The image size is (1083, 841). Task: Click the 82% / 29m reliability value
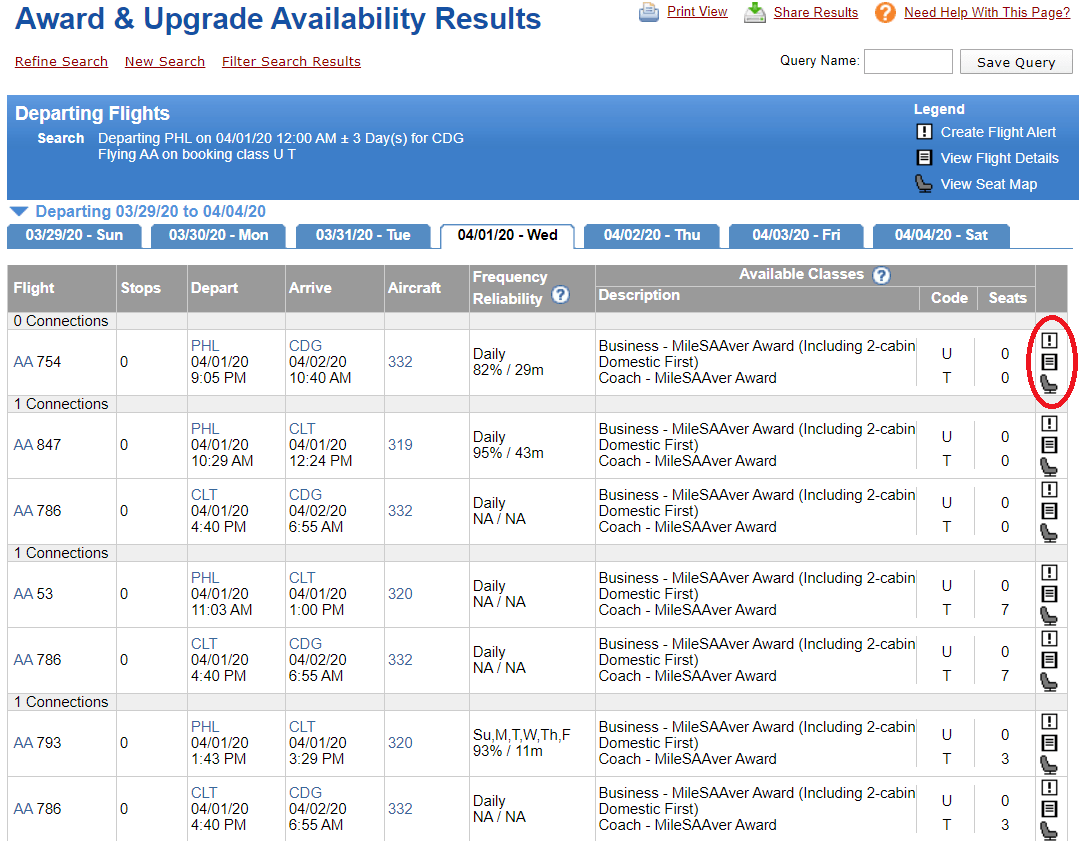click(508, 370)
